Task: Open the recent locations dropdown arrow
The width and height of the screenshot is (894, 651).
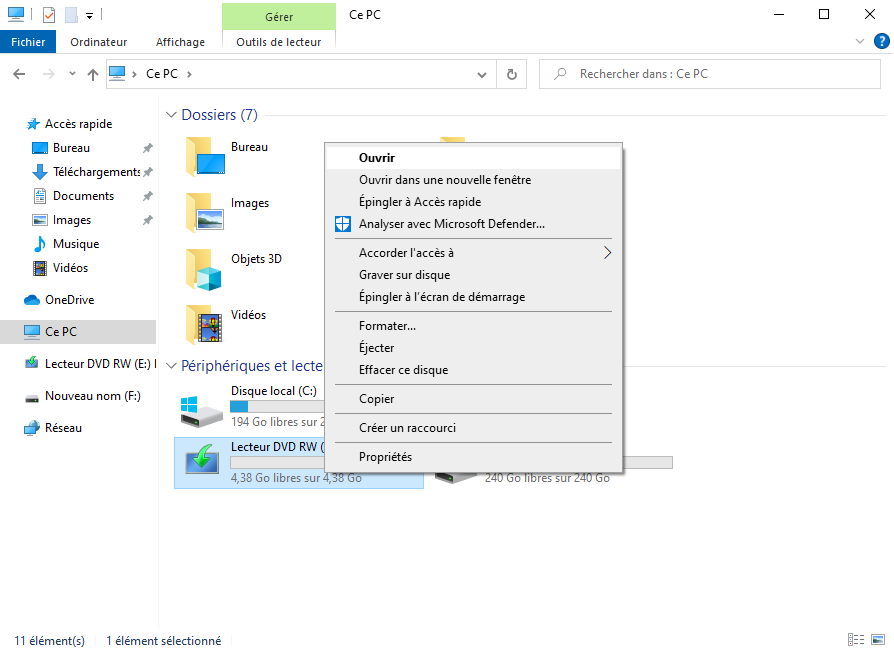Action: (x=72, y=74)
